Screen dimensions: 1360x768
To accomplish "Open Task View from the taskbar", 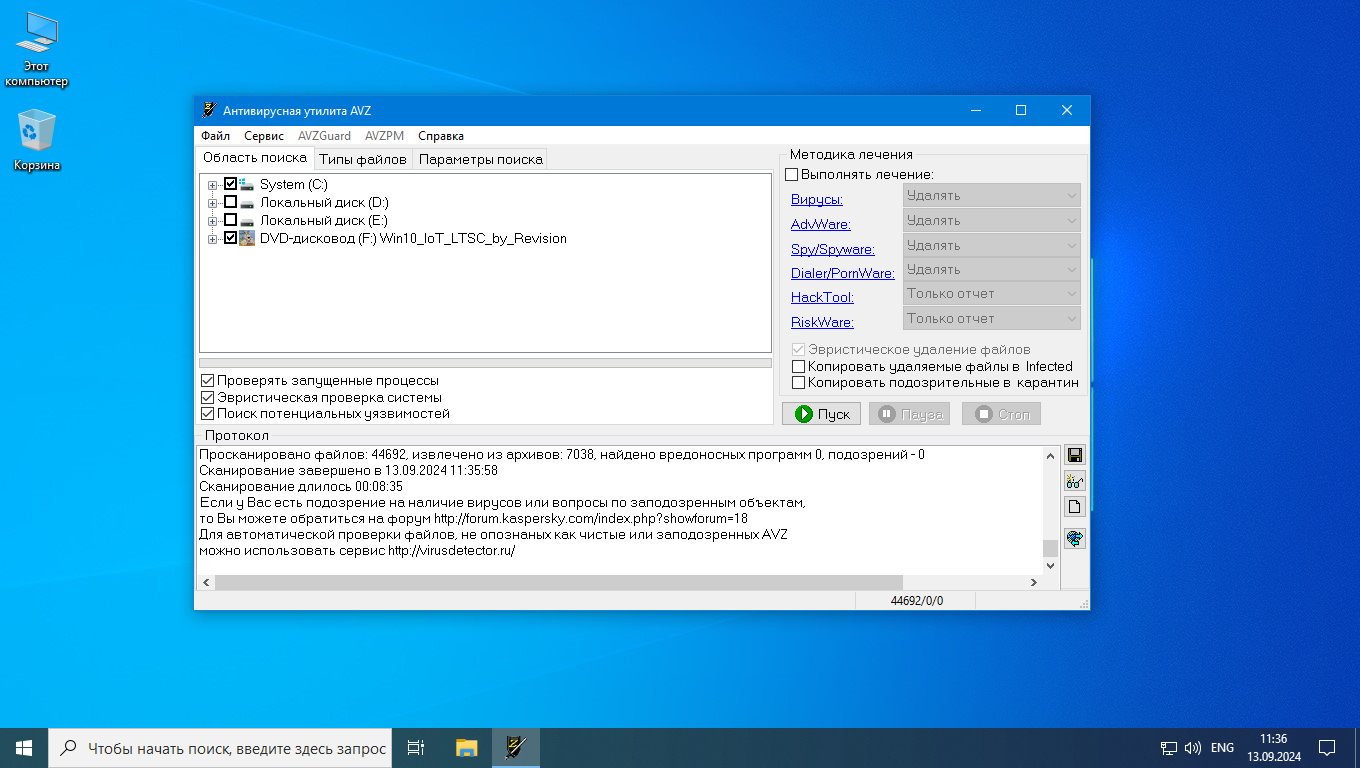I will click(x=417, y=747).
